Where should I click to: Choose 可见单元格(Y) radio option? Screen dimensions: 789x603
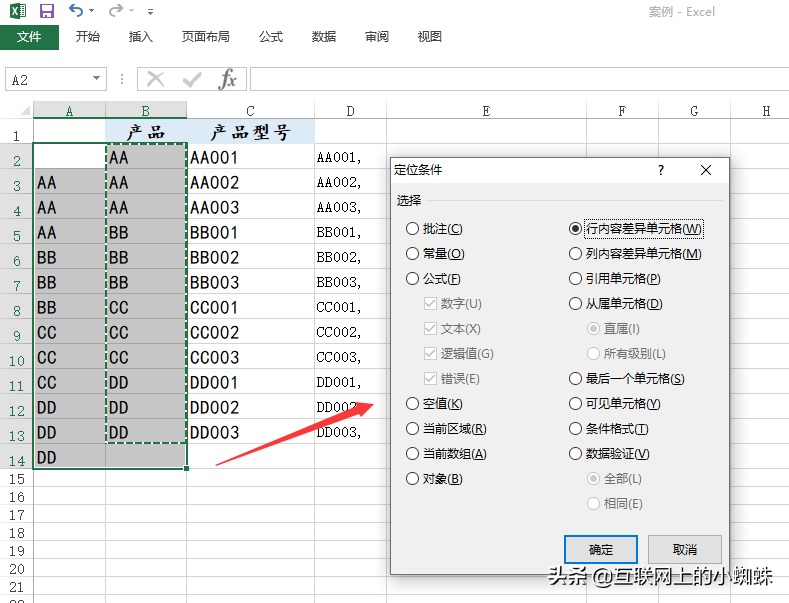(x=575, y=404)
